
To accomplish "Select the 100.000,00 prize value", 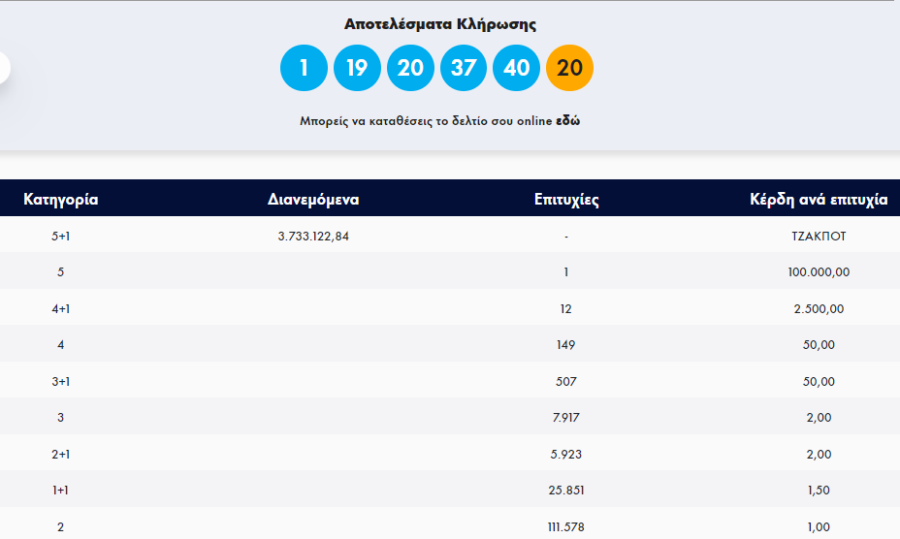I will (x=818, y=272).
